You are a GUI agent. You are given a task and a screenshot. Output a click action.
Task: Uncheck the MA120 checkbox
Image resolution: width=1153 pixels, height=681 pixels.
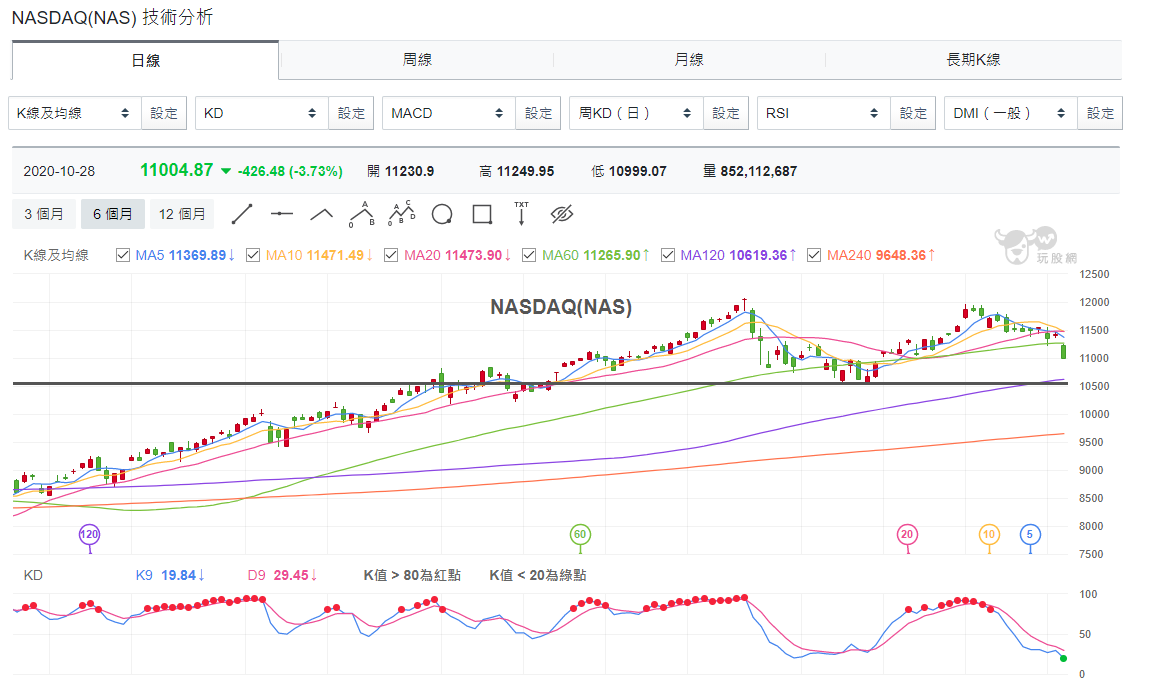[x=668, y=255]
